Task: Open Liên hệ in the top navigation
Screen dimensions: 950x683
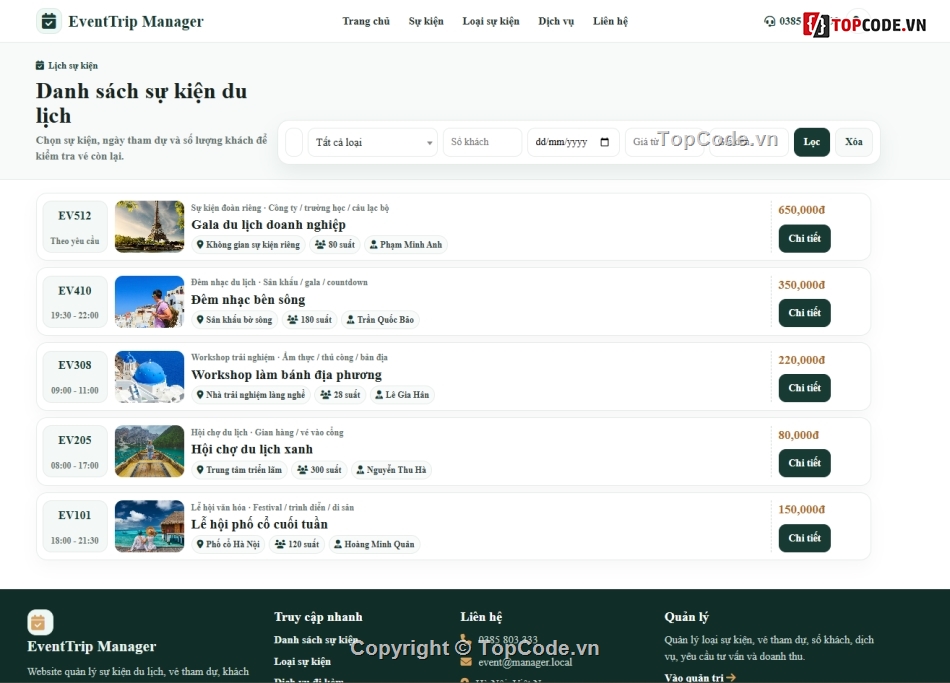Action: (610, 21)
